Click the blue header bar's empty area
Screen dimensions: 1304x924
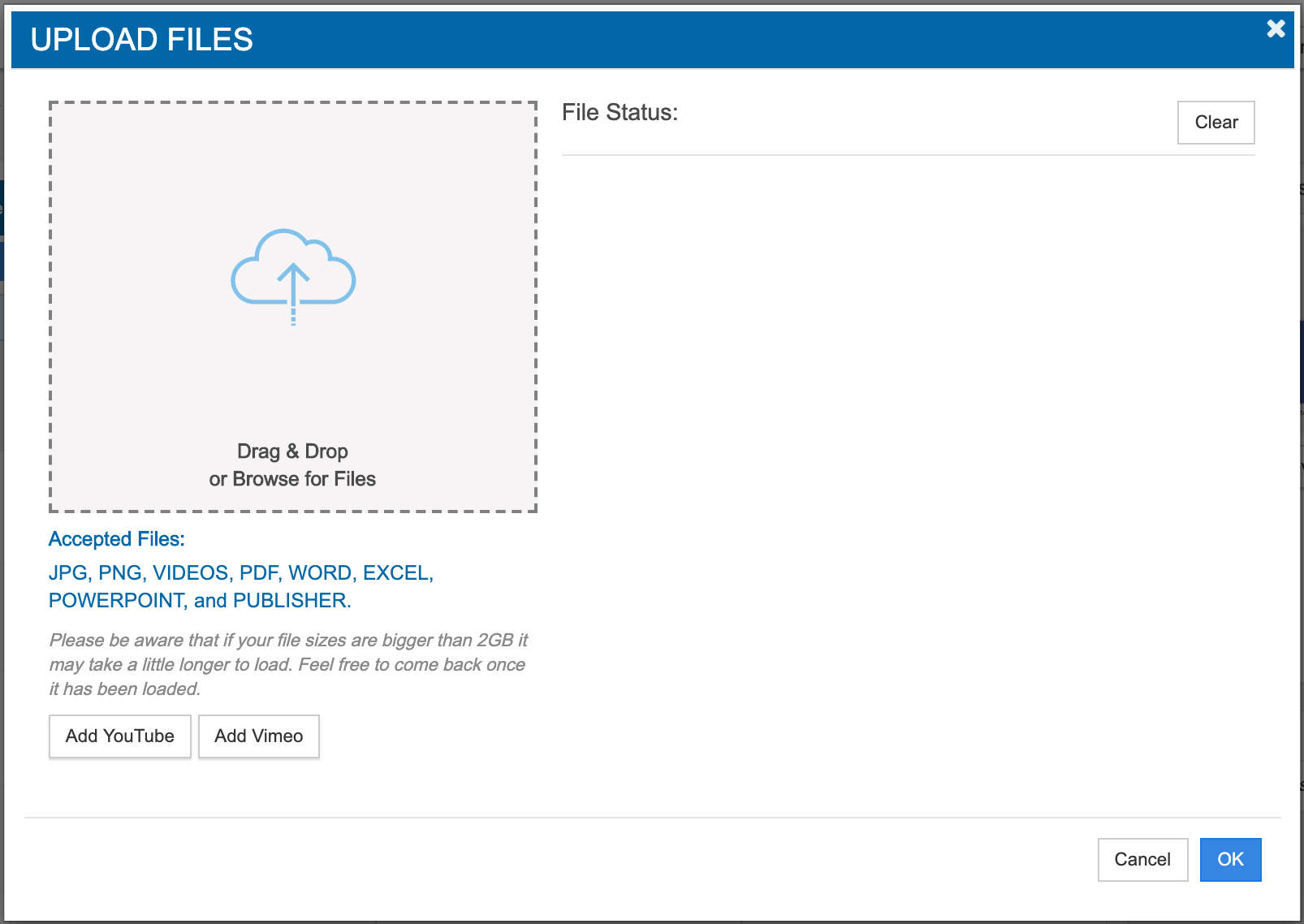(731, 40)
